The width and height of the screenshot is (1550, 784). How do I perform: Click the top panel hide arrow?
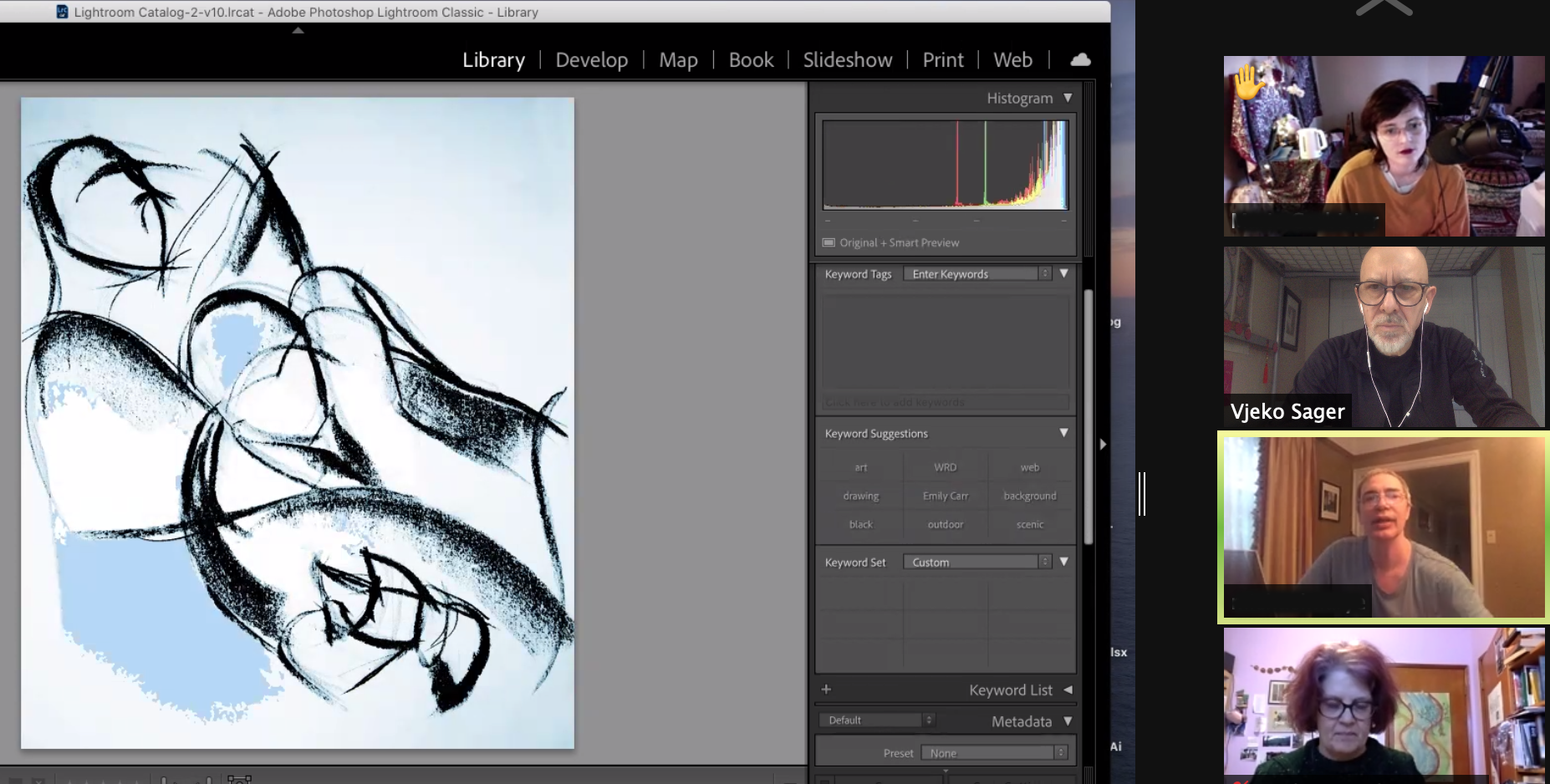click(298, 30)
